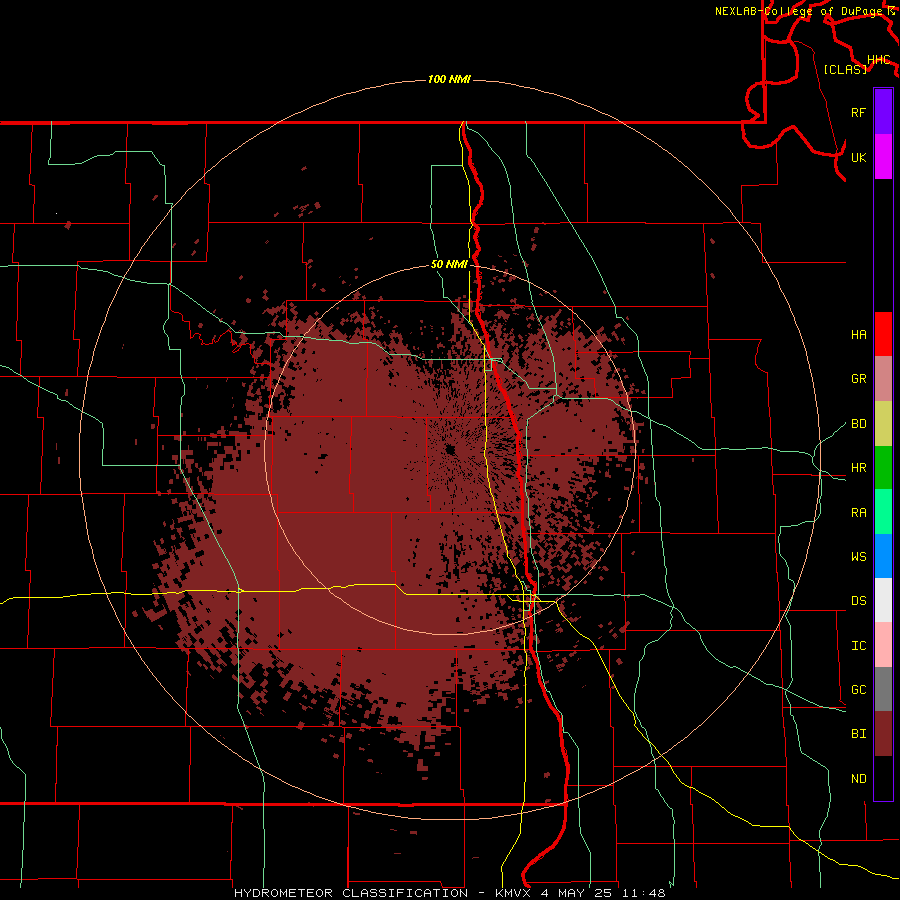Click the HA legend label
This screenshot has width=900, height=900.
click(x=858, y=335)
